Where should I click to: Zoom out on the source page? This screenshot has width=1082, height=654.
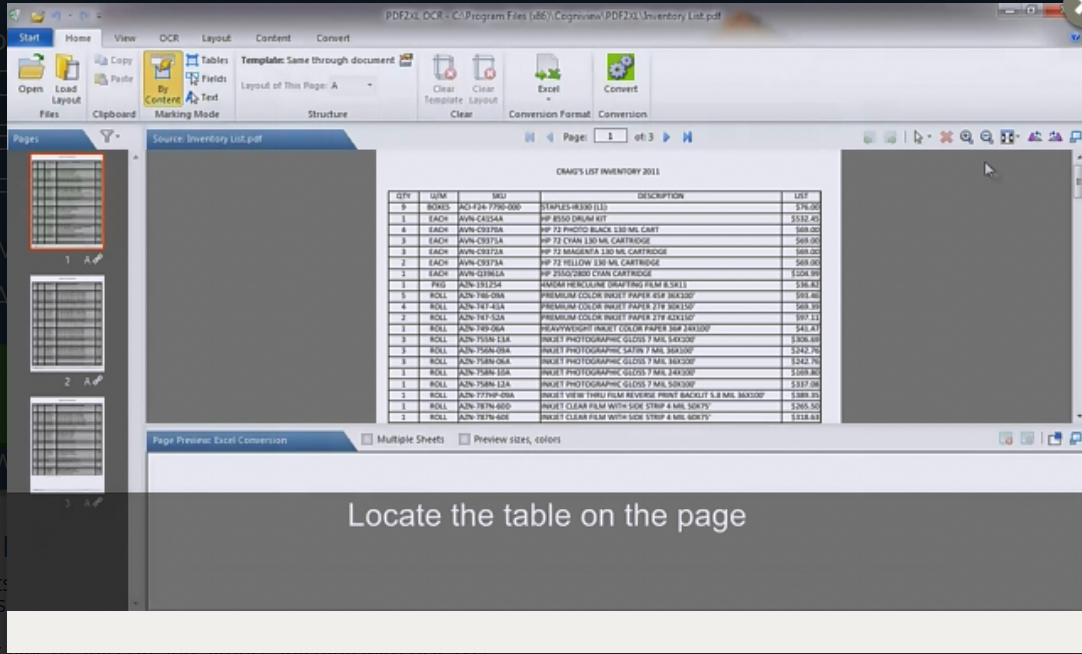987,137
